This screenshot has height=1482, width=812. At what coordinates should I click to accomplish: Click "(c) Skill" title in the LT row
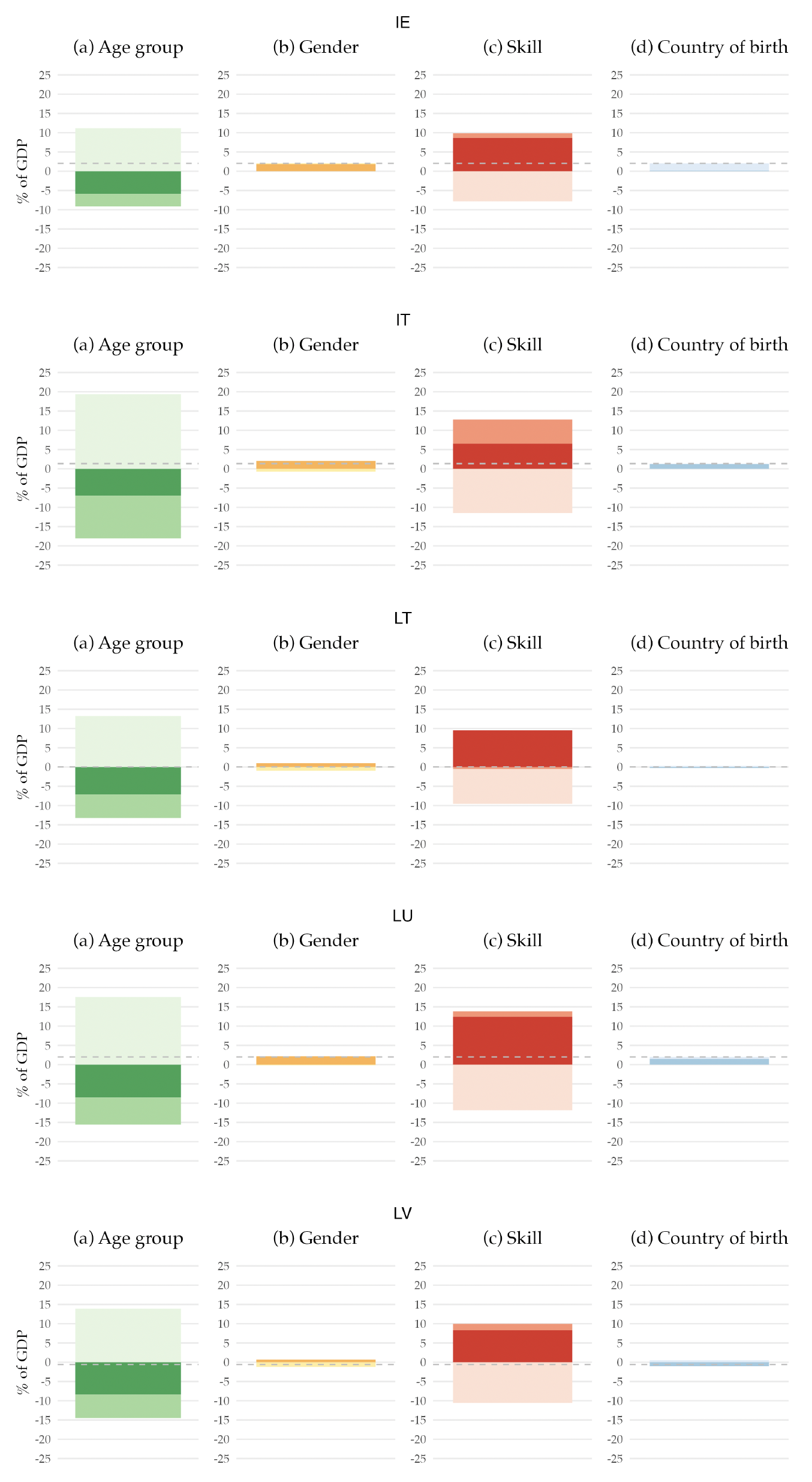pyautogui.click(x=512, y=643)
